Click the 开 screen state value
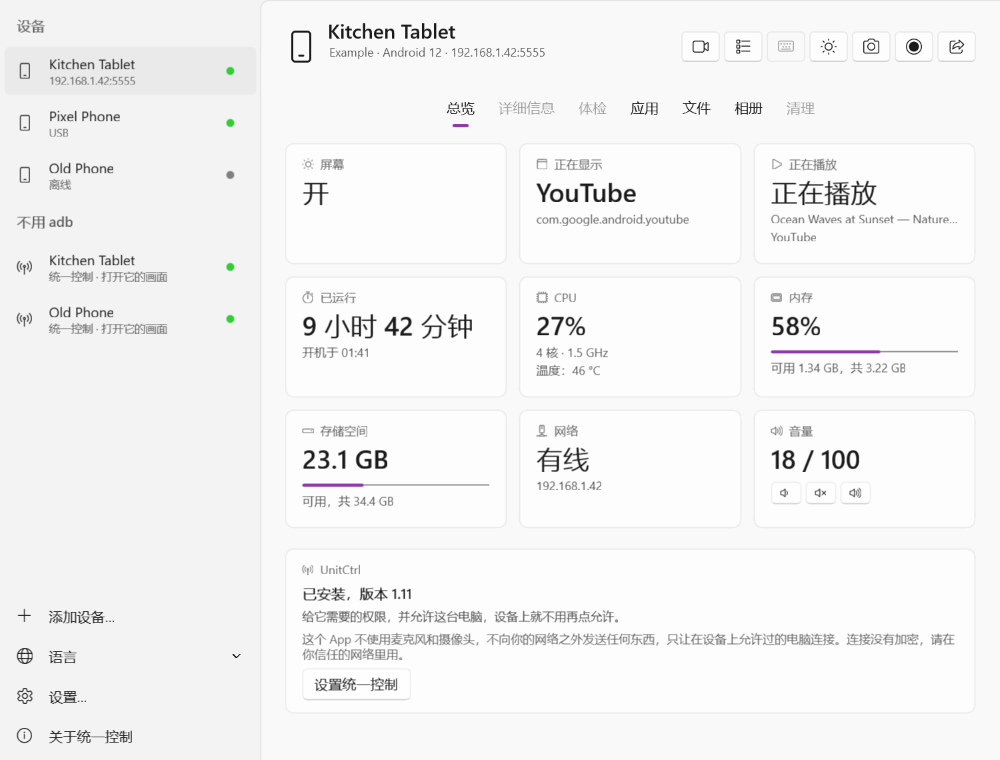Viewport: 1000px width, 760px height. coord(316,193)
